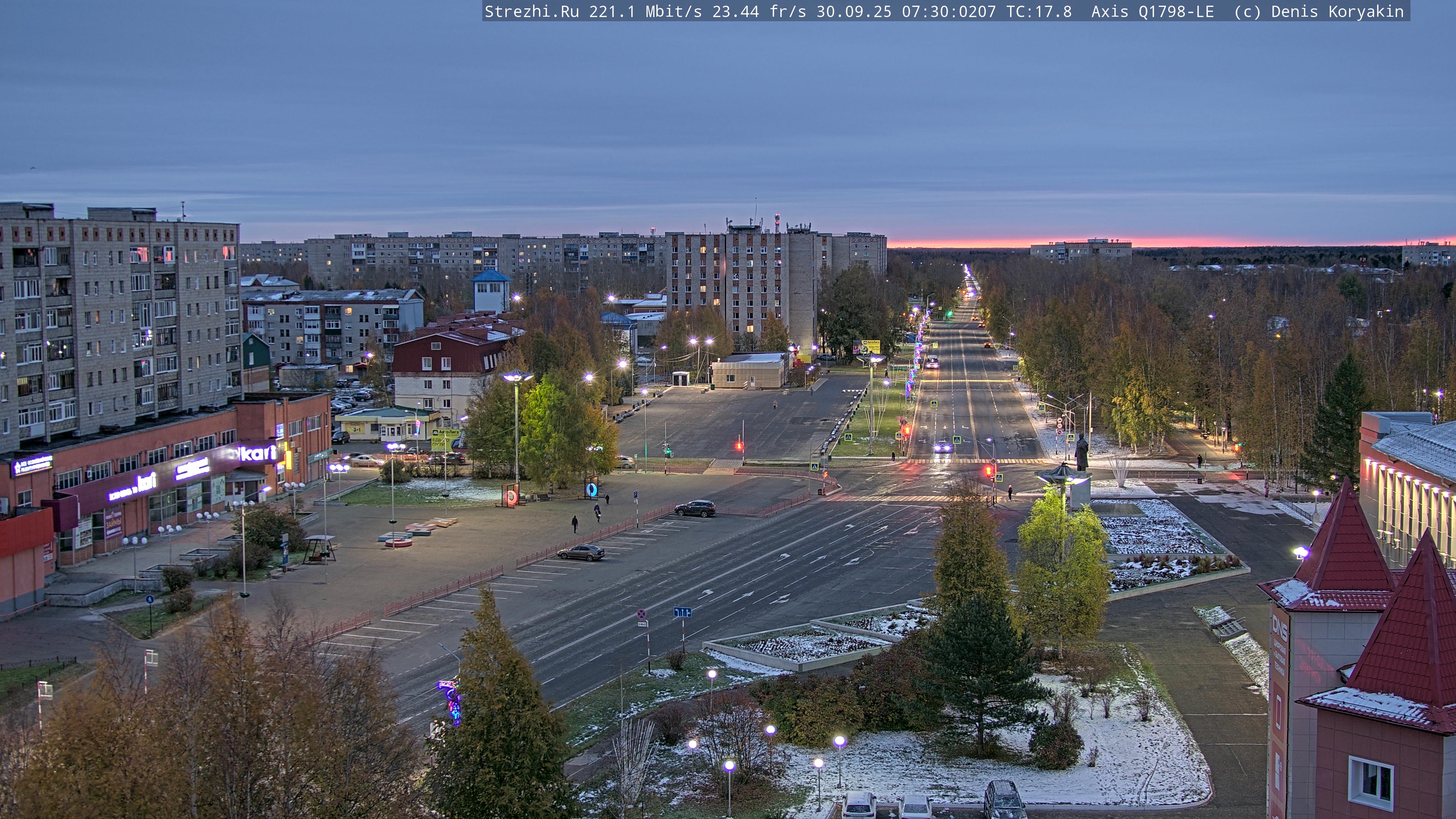Image resolution: width=1456 pixels, height=819 pixels.
Task: Click the blue lane direction road sign
Action: pyautogui.click(x=682, y=612)
